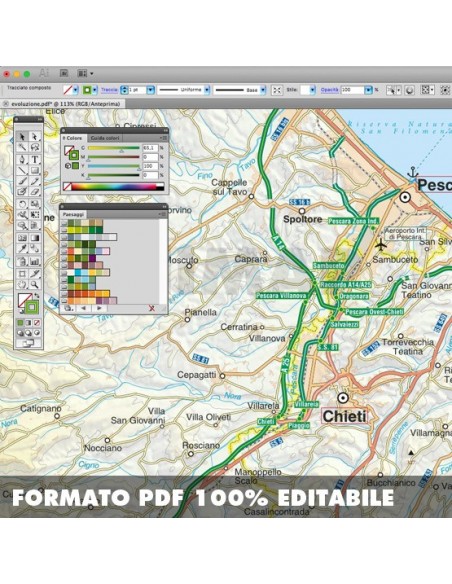Open the Paesaggi panel options menu
The height and width of the screenshot is (584, 452).
click(x=163, y=214)
